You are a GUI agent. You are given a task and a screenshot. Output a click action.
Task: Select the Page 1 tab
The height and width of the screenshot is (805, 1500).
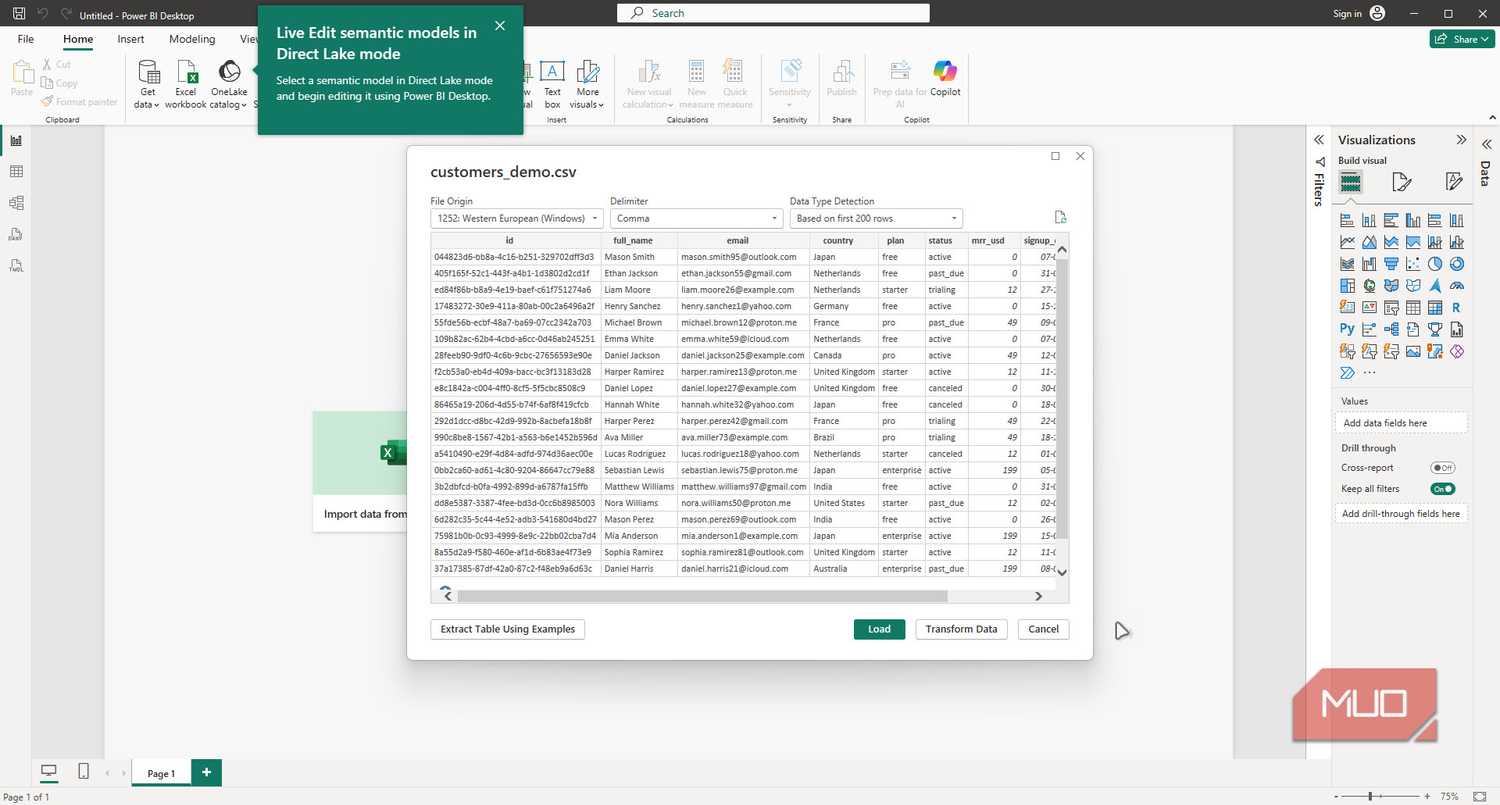pyautogui.click(x=161, y=773)
